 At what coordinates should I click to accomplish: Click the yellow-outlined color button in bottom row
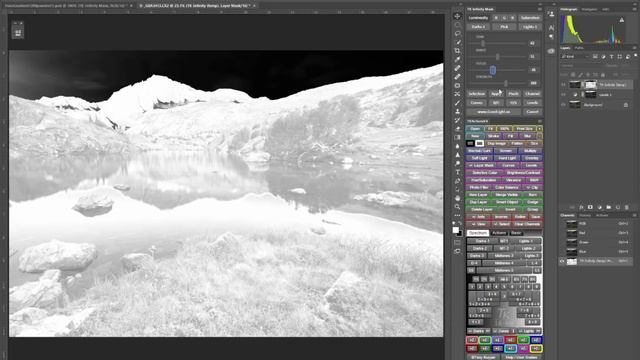(x=536, y=349)
